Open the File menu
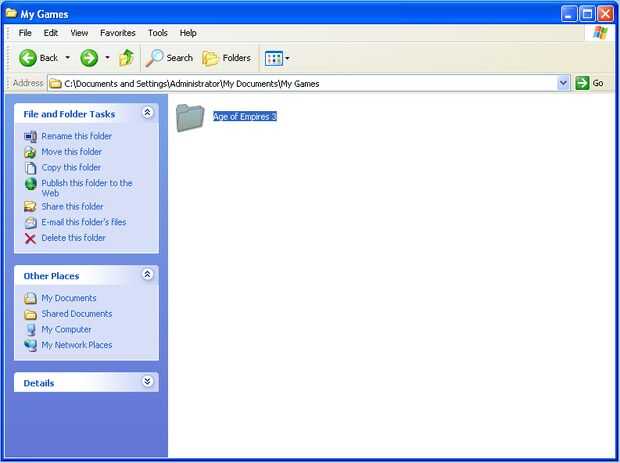This screenshot has width=620, height=463. point(25,33)
